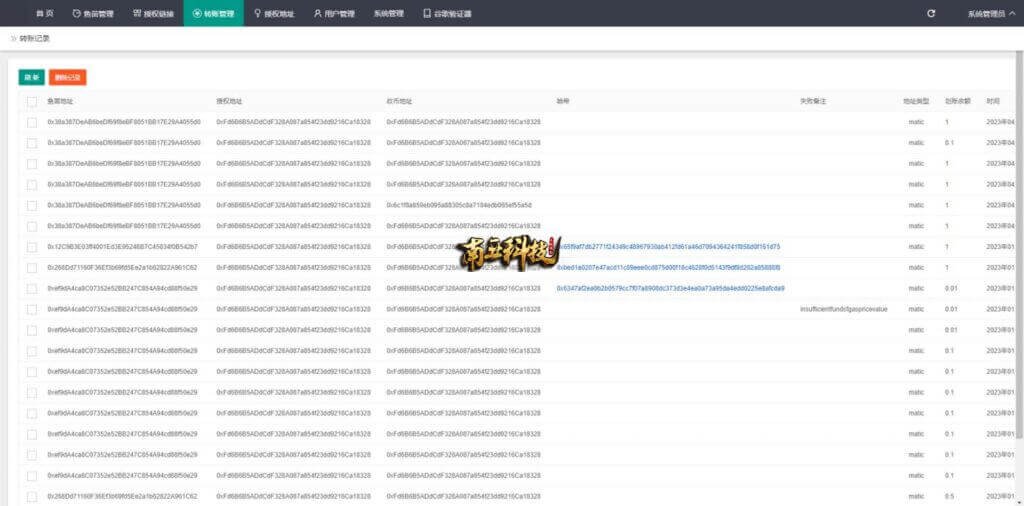Click the double chevron before 转账记录 breadcrumb

coord(13,38)
